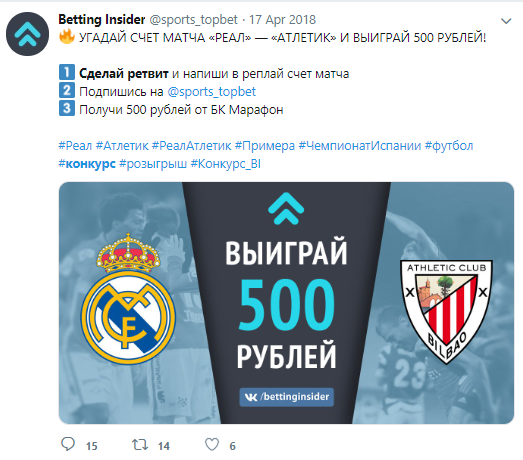This screenshot has height=460, width=523.
Task: Open the #РеалАтлетик hashtag
Action: tap(191, 146)
